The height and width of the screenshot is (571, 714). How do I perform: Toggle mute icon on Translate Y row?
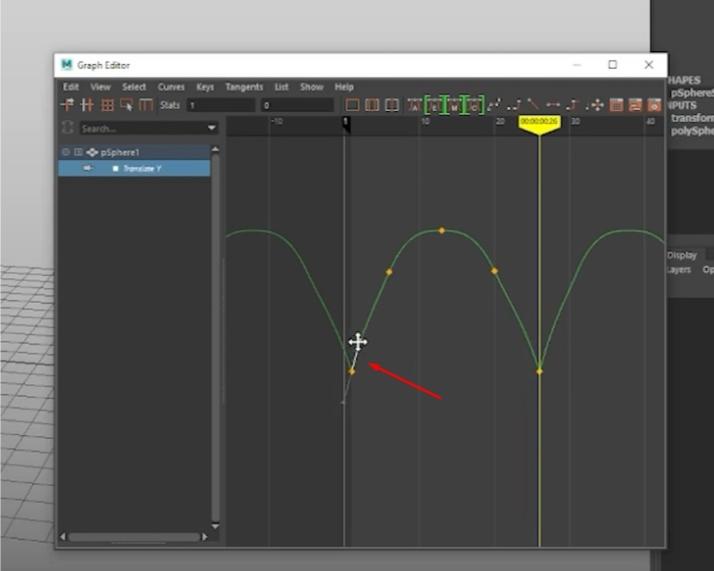click(x=87, y=168)
